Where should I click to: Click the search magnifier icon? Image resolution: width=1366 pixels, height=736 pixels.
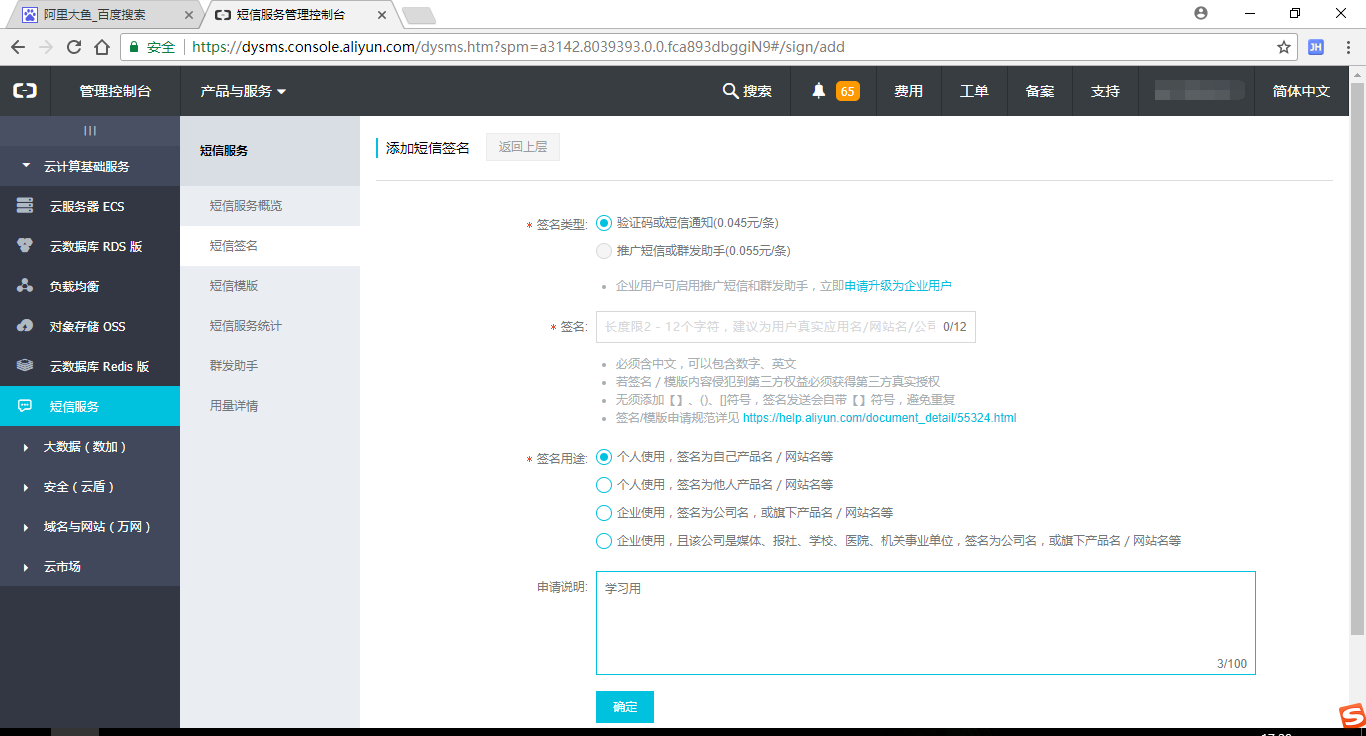click(730, 91)
